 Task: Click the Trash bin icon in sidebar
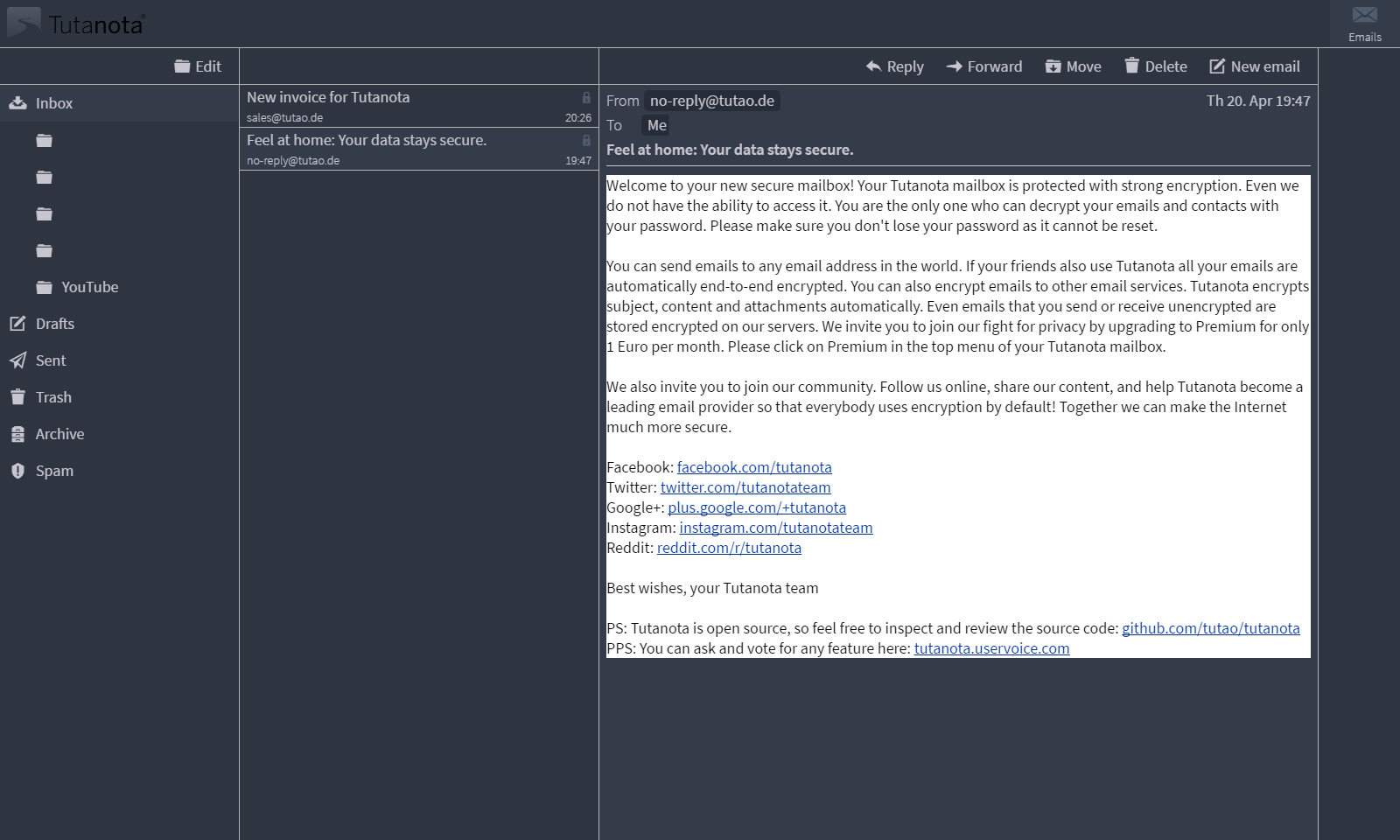pyautogui.click(x=17, y=397)
